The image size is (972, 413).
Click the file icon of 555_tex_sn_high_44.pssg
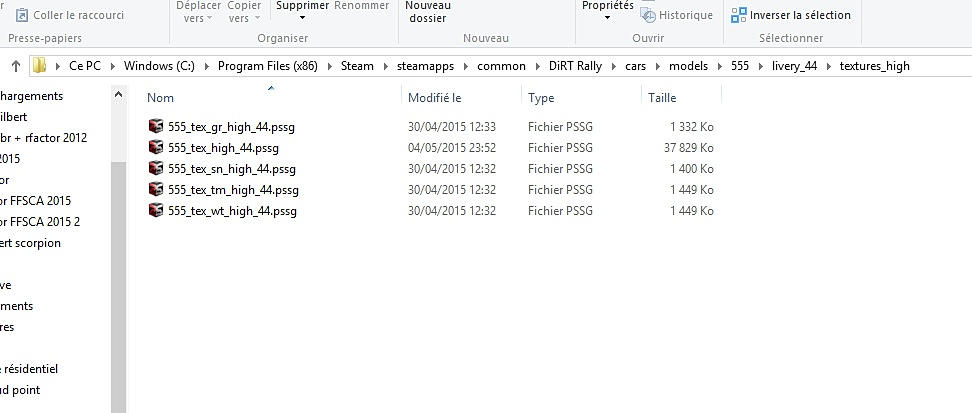pos(156,169)
